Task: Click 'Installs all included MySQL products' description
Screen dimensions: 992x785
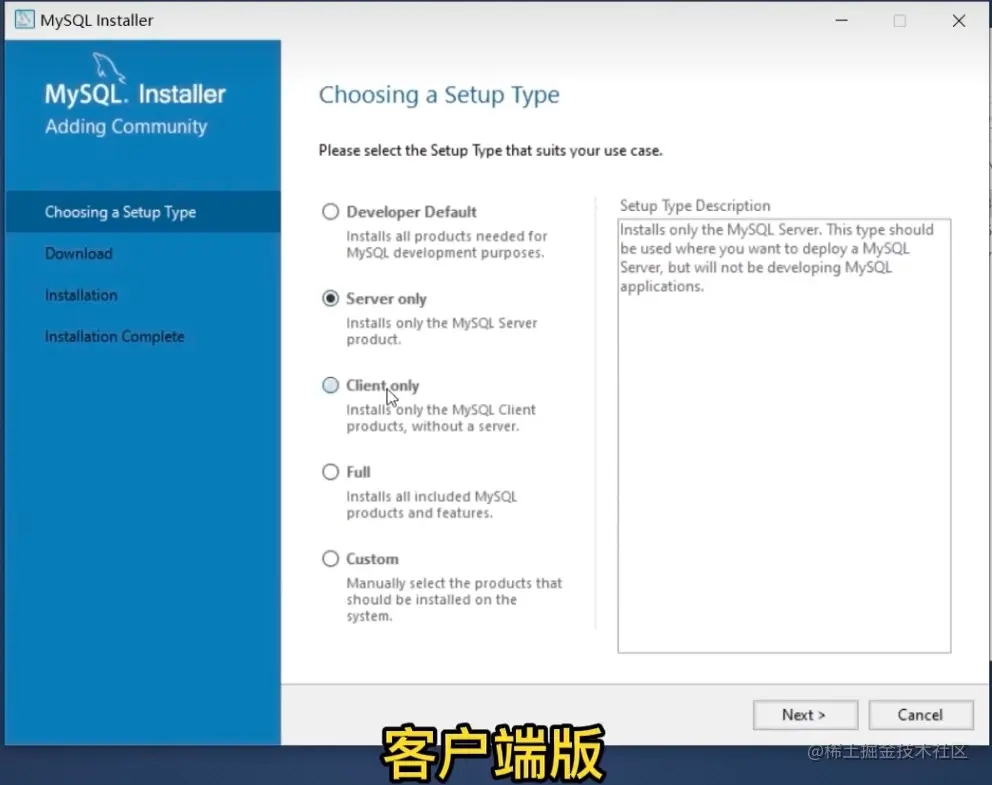Action: click(x=431, y=504)
